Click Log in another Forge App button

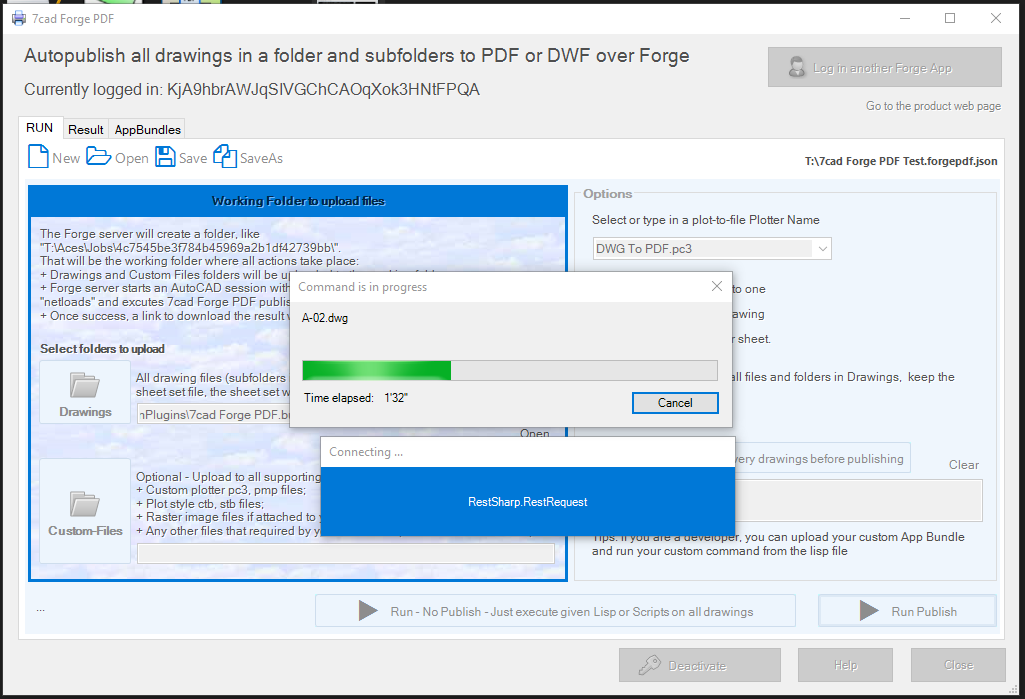pos(884,67)
